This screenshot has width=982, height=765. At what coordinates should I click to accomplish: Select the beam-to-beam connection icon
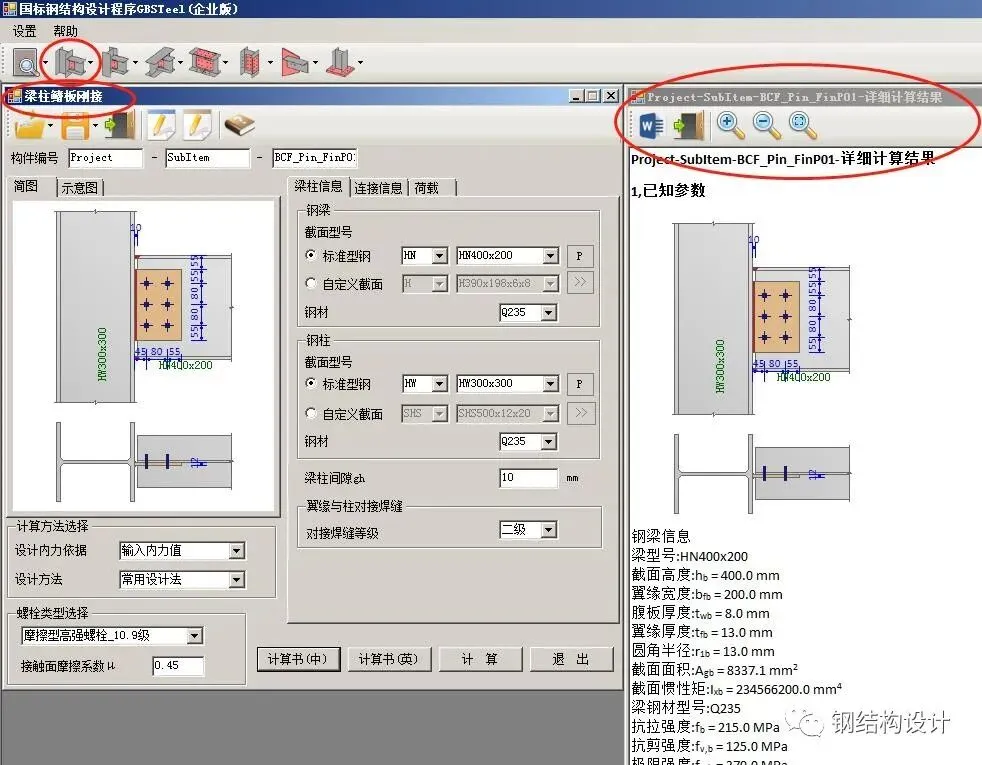pos(160,63)
